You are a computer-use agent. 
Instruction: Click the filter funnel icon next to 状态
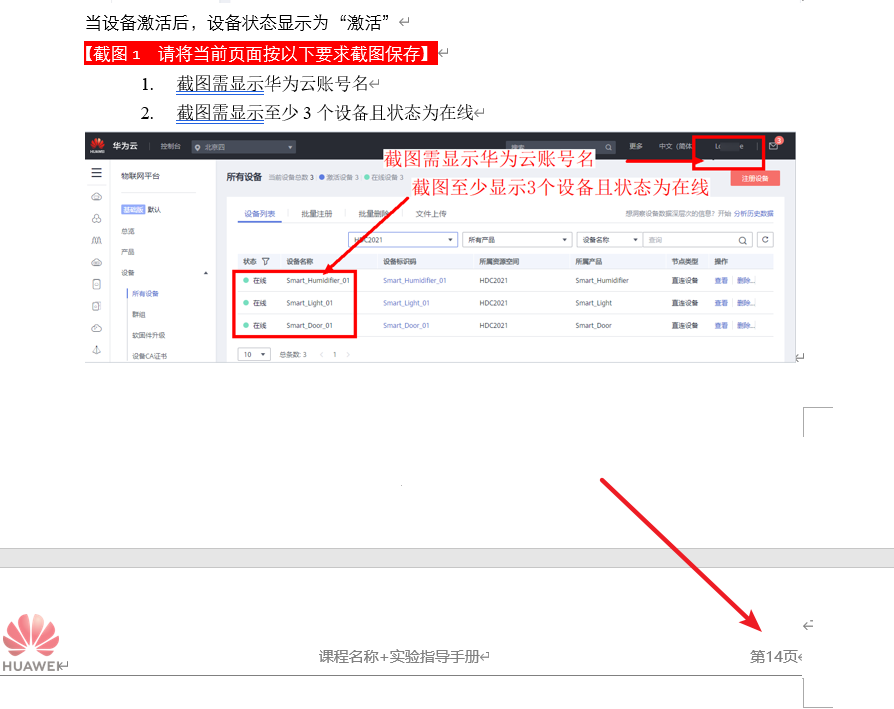(x=265, y=262)
